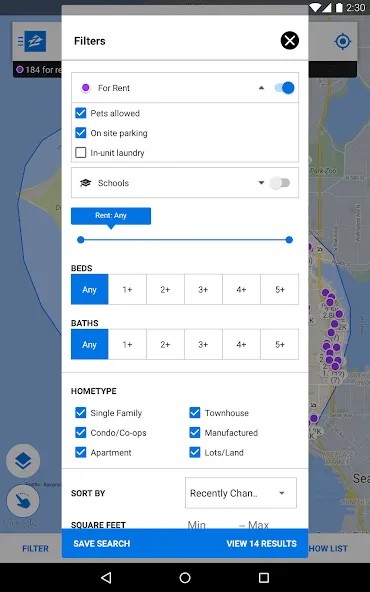The width and height of the screenshot is (370, 592).
Task: Tap the Zillow logo icon
Action: click(35, 41)
